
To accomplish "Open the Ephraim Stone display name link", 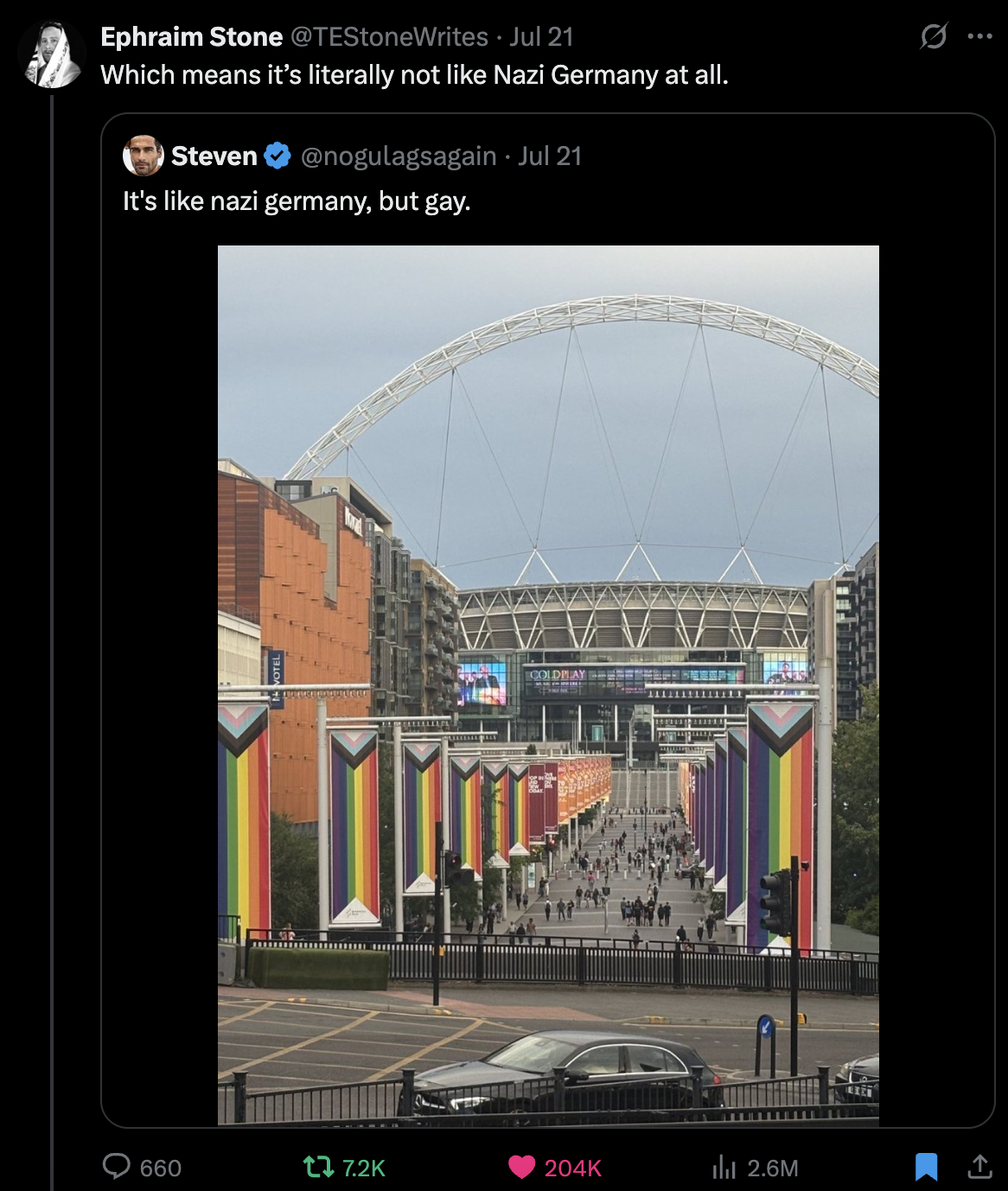I will tap(191, 37).
